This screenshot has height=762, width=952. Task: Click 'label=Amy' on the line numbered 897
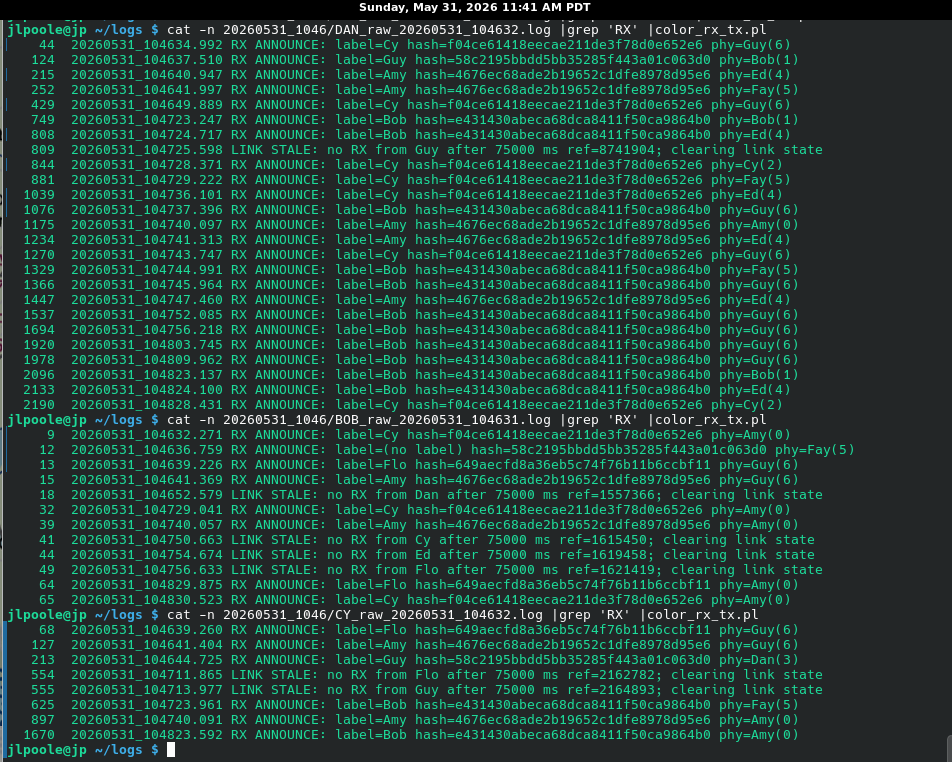pos(372,720)
